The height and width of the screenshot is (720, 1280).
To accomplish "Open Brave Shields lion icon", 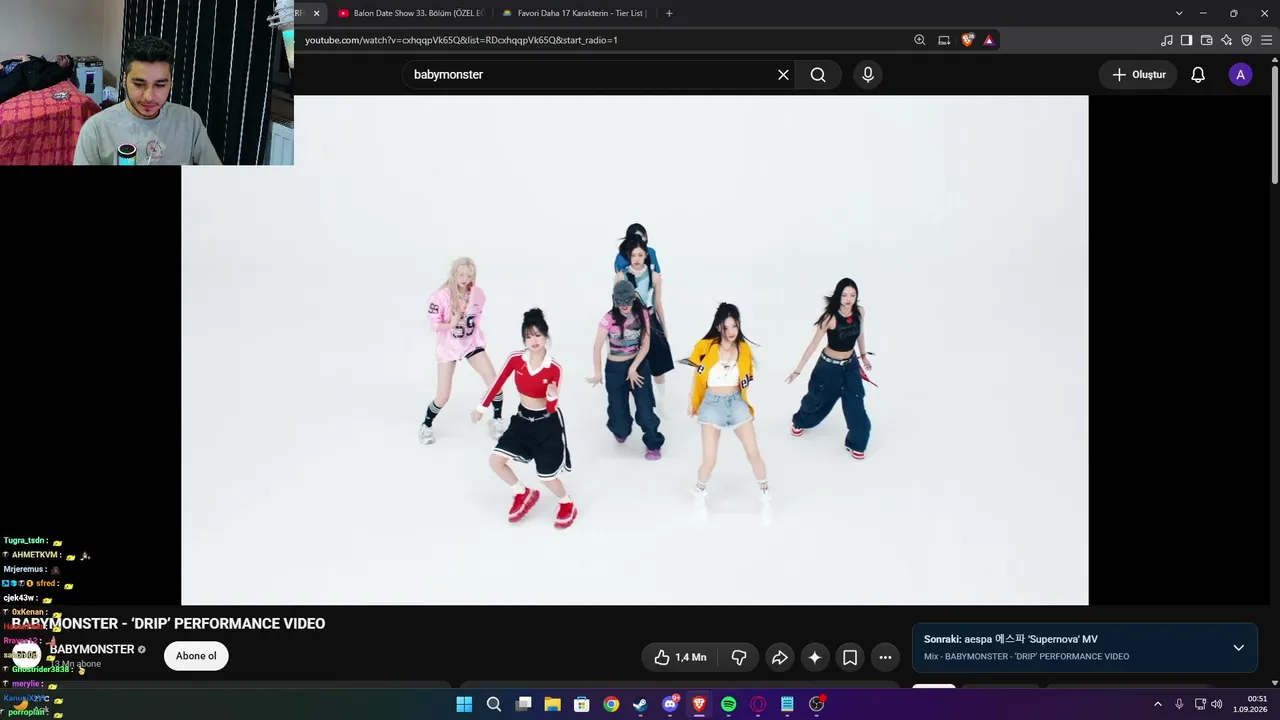I will coord(967,40).
